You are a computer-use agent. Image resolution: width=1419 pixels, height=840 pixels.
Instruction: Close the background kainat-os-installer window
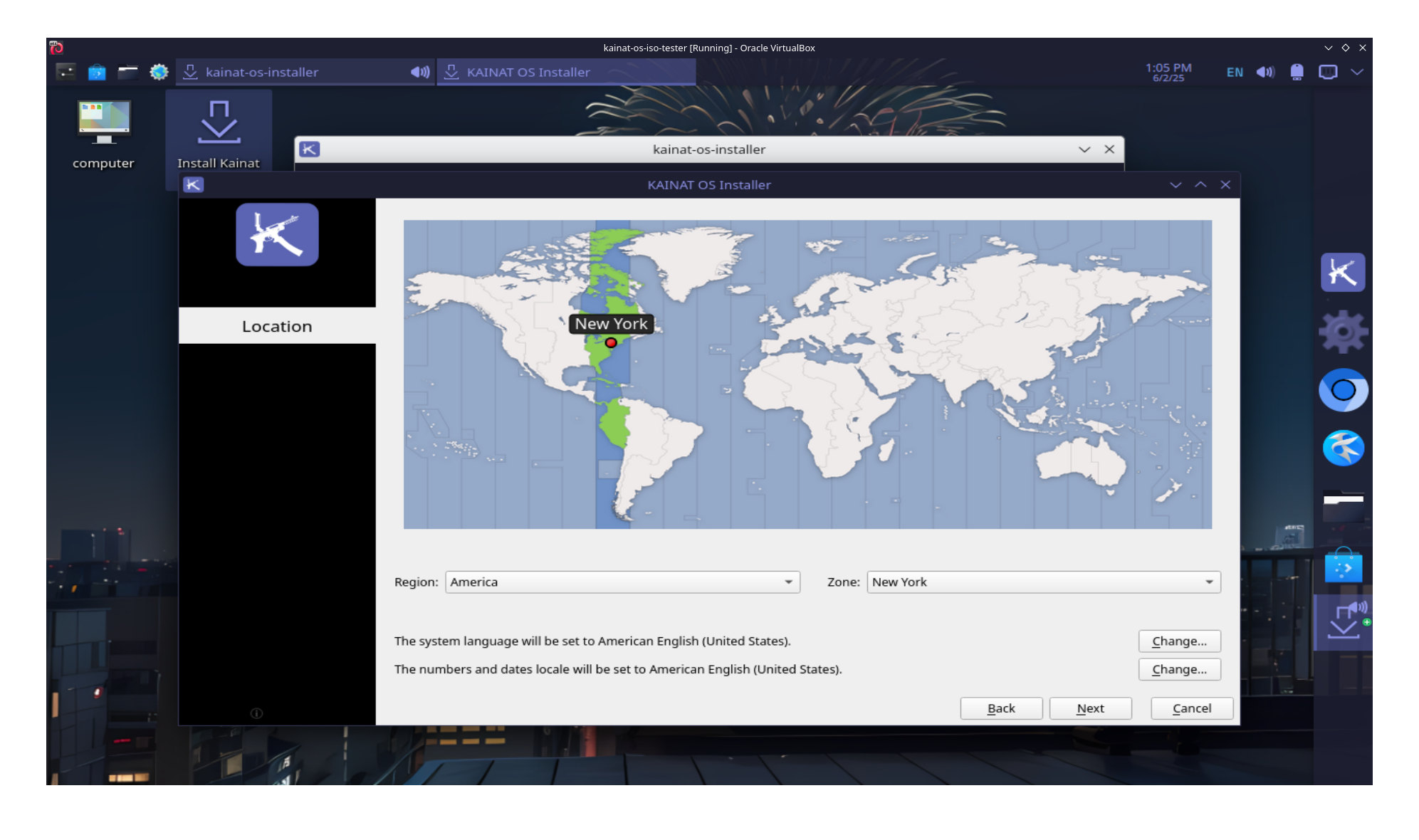pos(1109,149)
